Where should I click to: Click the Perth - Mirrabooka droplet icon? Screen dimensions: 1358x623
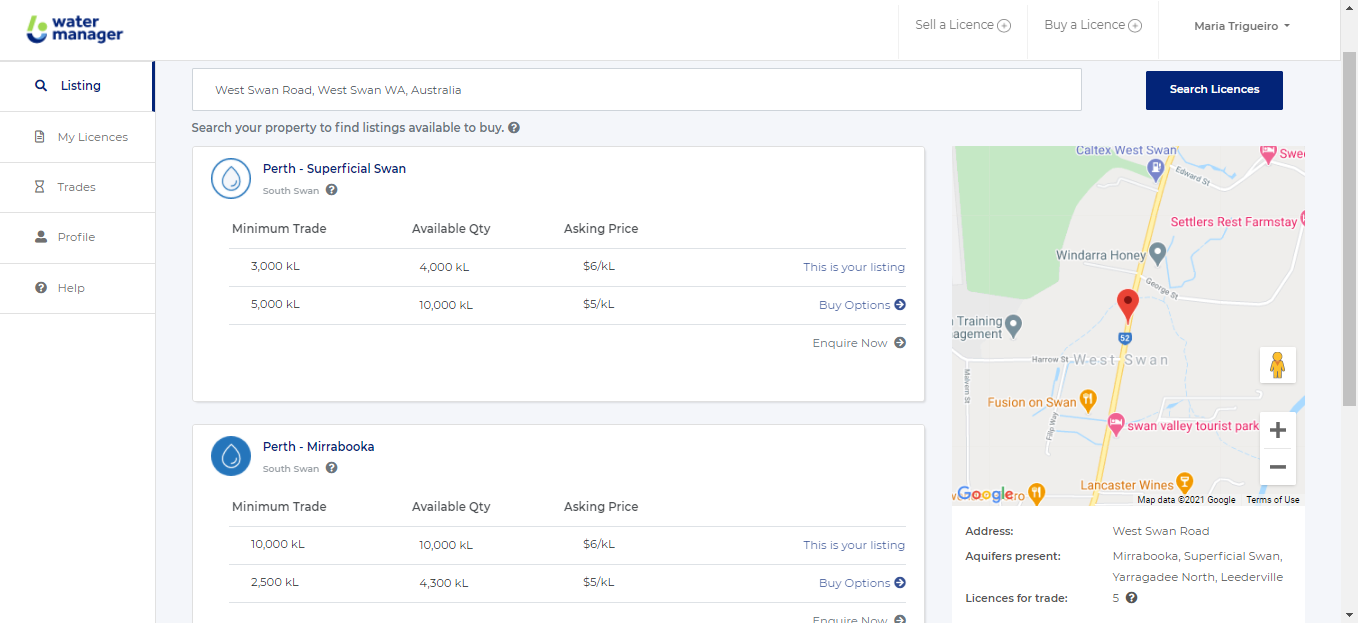pos(231,456)
